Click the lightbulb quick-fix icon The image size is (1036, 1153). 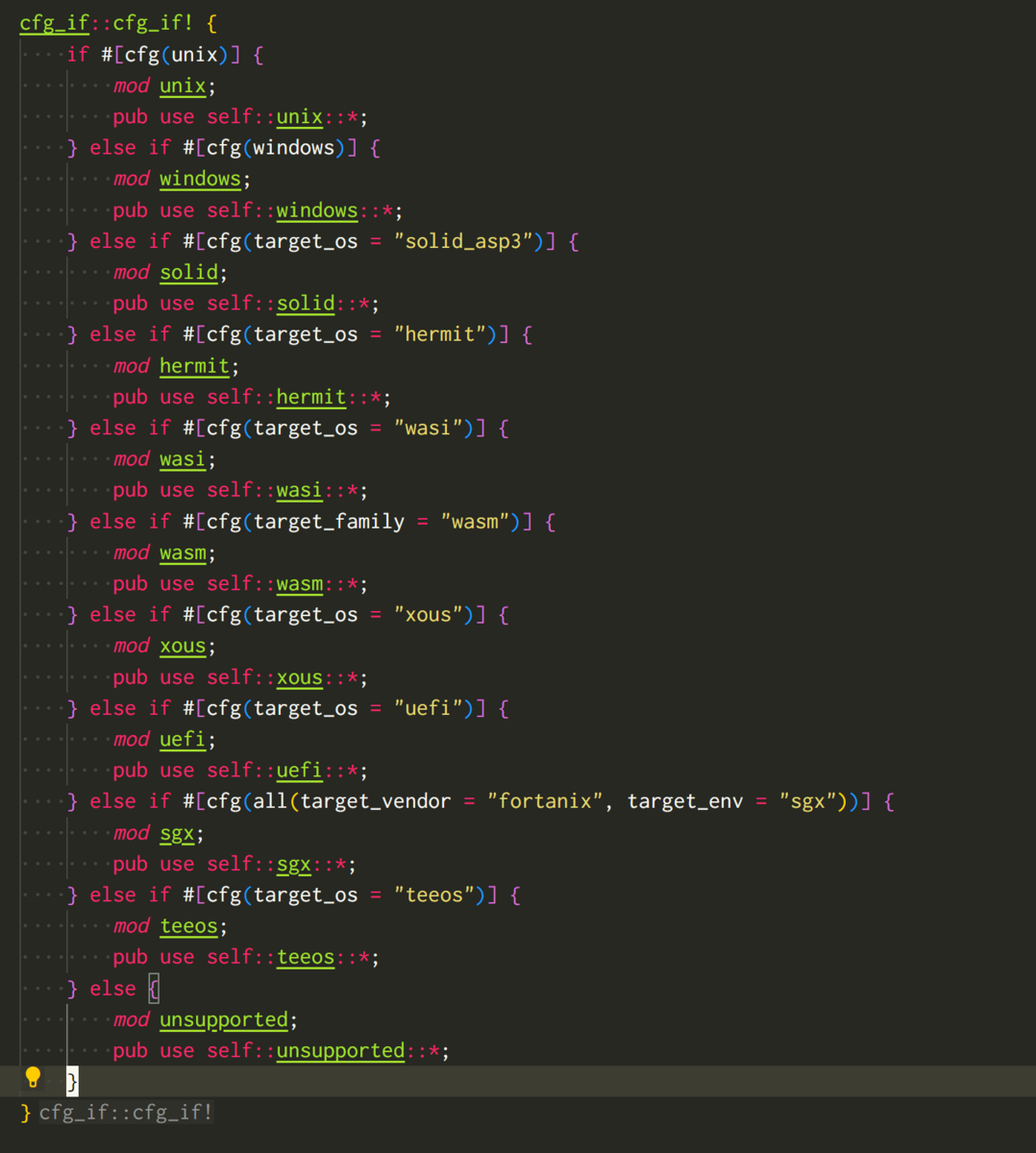click(32, 1077)
